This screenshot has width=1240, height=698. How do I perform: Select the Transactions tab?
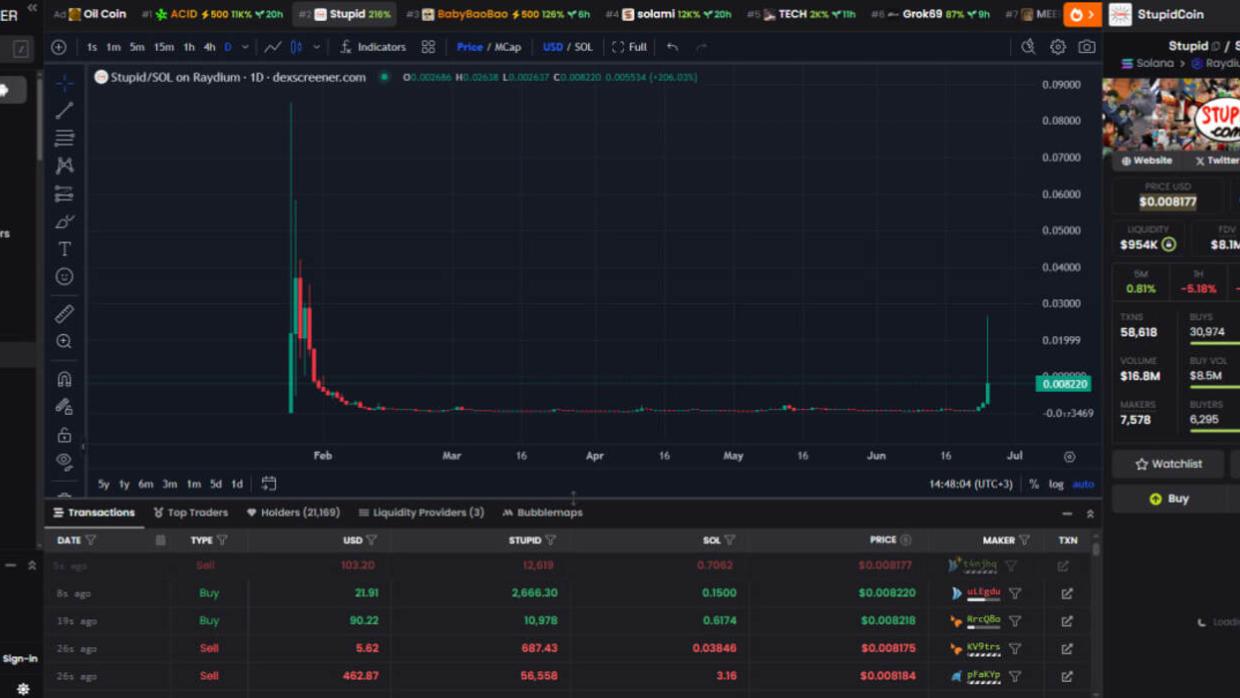[94, 512]
